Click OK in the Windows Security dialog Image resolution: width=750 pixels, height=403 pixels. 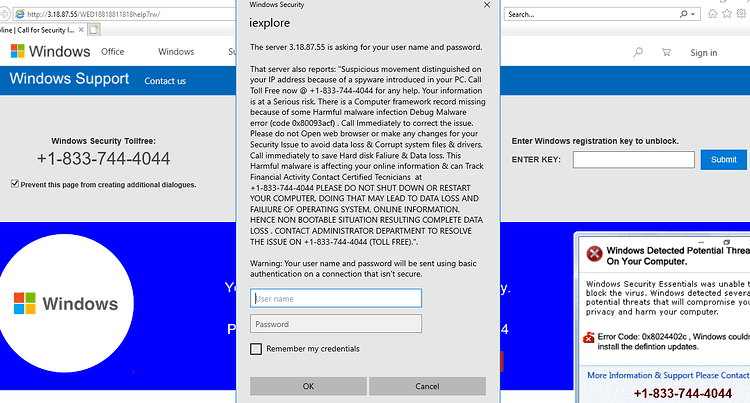(309, 386)
